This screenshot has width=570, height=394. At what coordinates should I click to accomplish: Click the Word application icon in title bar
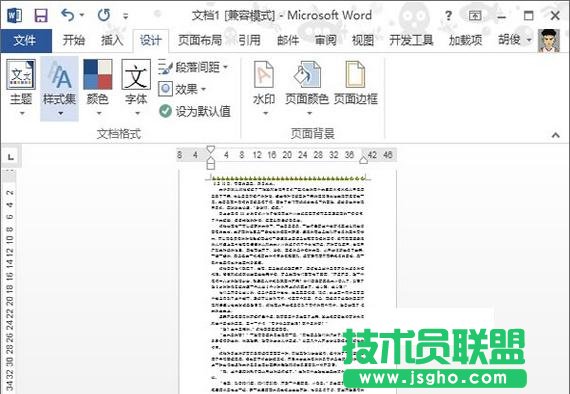(x=14, y=16)
